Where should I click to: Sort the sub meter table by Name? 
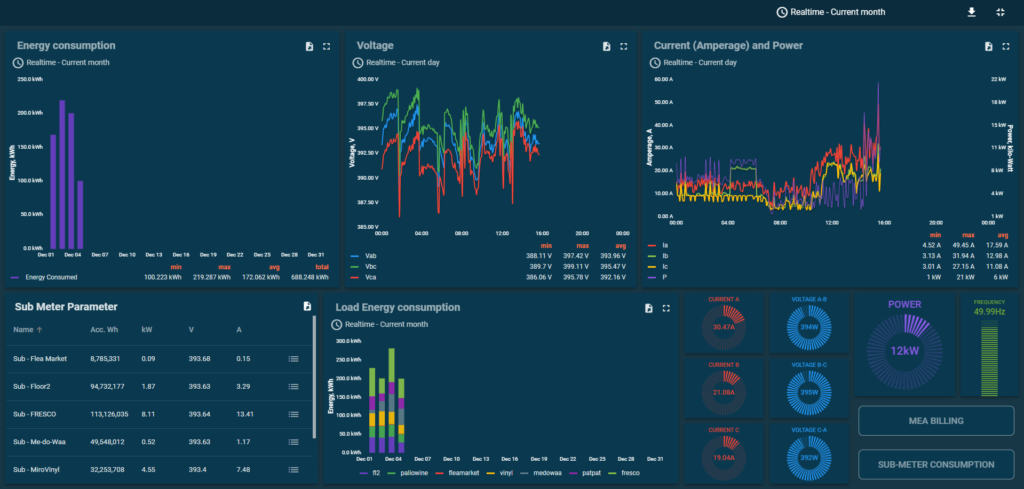[23, 329]
